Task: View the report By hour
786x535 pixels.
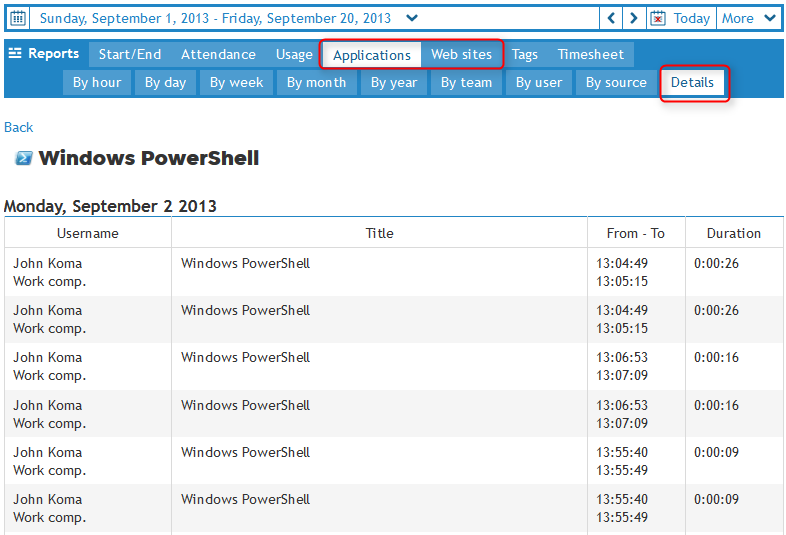Action: pyautogui.click(x=97, y=82)
